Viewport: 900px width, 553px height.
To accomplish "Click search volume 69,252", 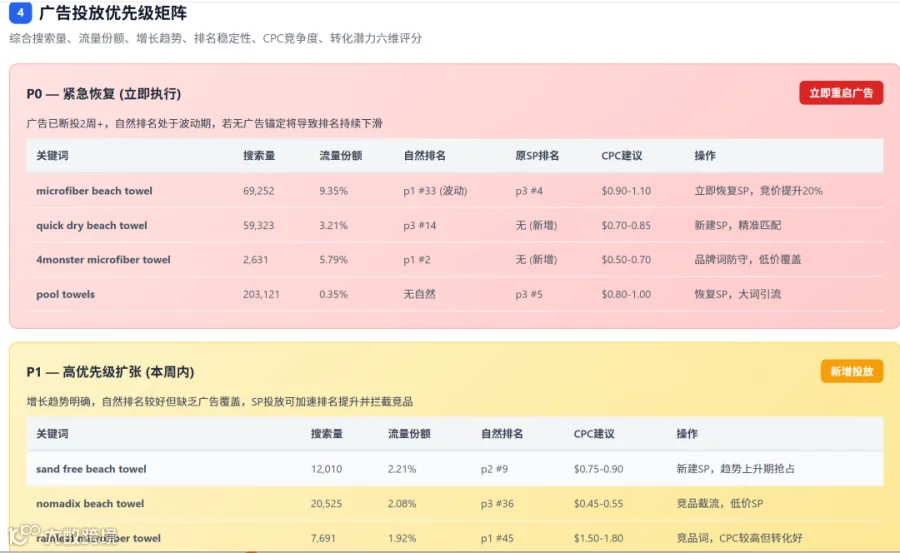I will 258,191.
